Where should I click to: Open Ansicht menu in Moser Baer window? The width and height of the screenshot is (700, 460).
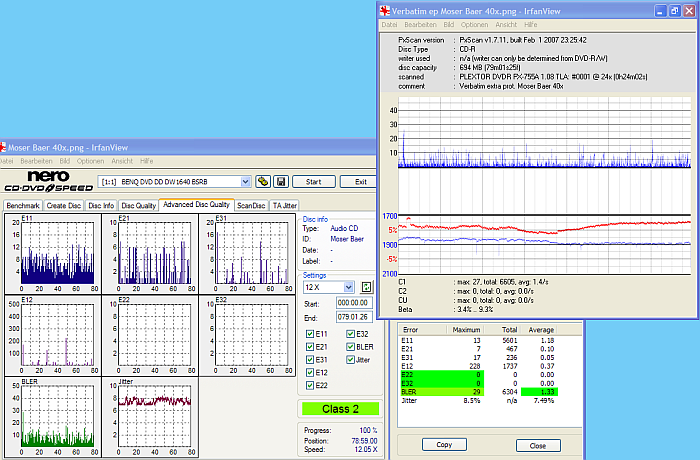coord(122,161)
